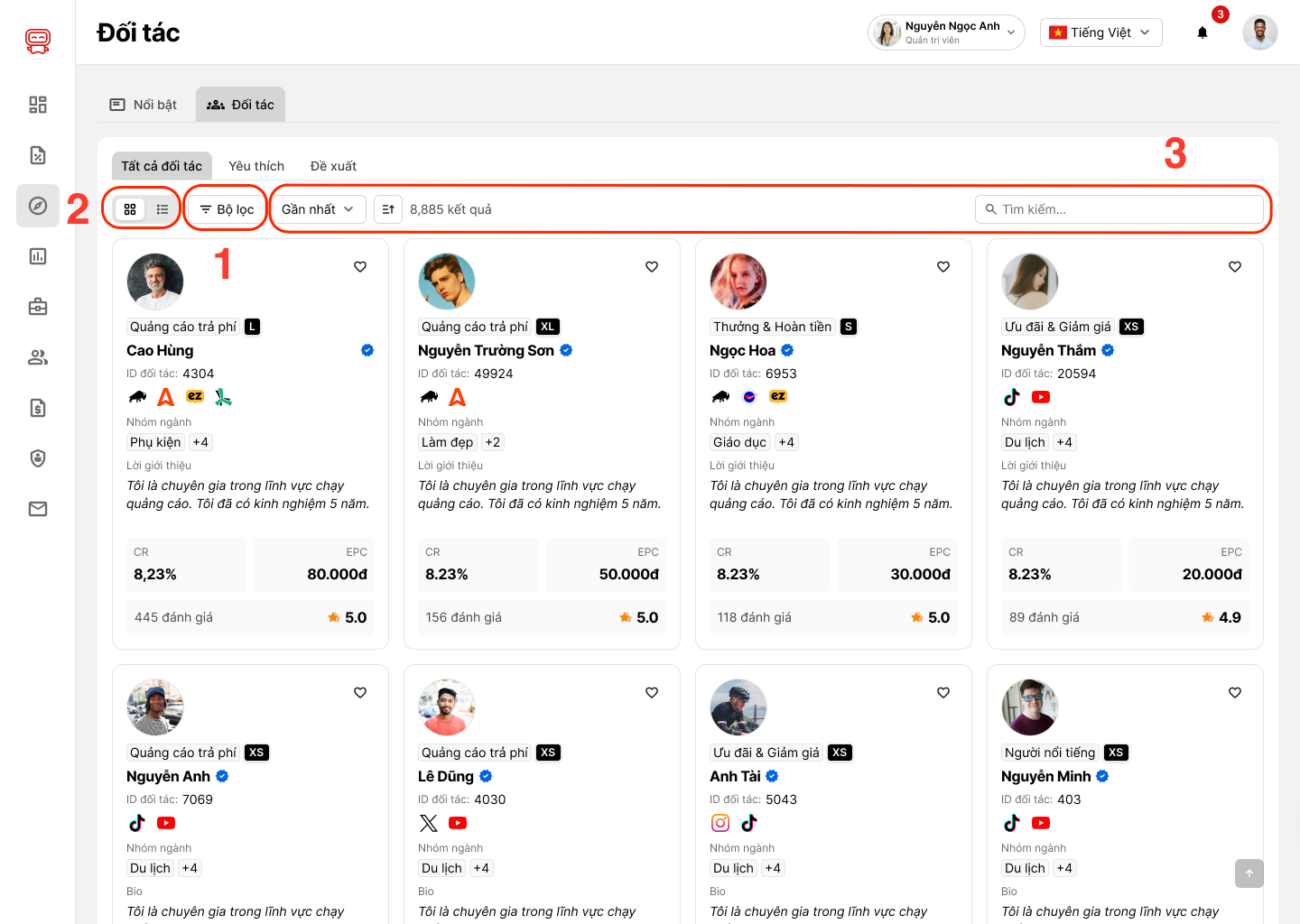1300x924 pixels.
Task: Open Nguyễn Trường Sơn partner profile
Action: coord(486,350)
